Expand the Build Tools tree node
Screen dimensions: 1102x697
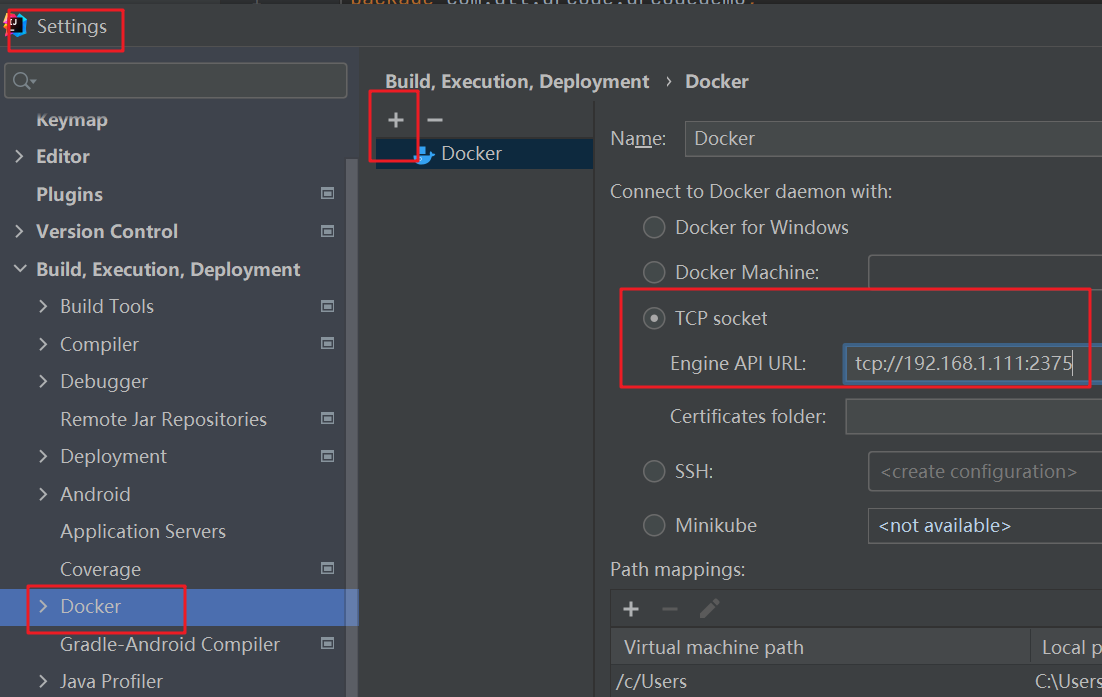43,306
